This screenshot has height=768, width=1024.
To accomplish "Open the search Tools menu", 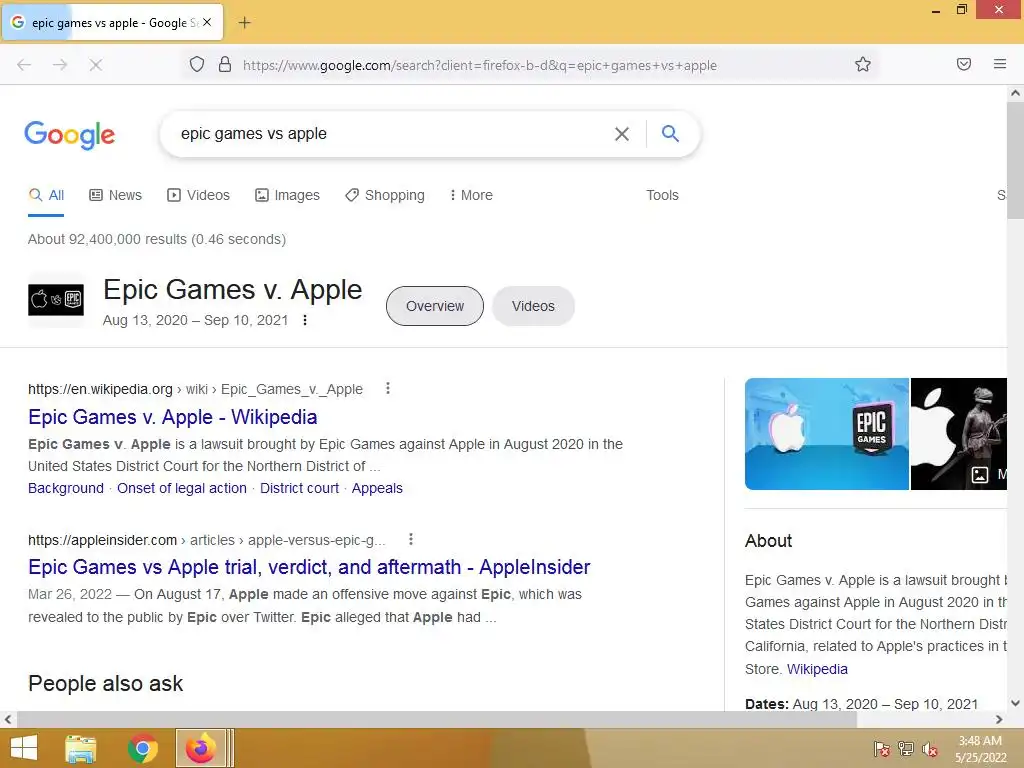I will (x=662, y=195).
